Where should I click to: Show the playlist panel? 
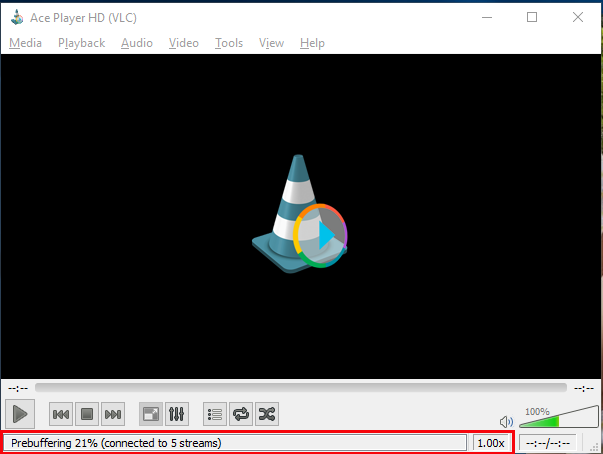point(214,413)
